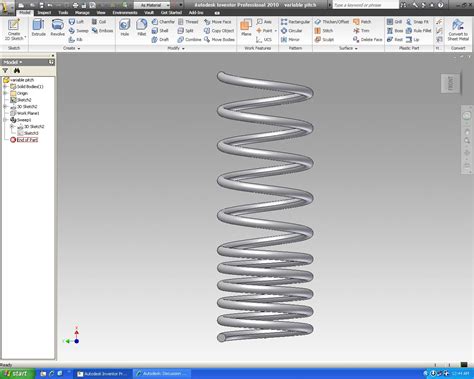Switch to the View ribbon tab
474x379 pixels.
(x=101, y=13)
